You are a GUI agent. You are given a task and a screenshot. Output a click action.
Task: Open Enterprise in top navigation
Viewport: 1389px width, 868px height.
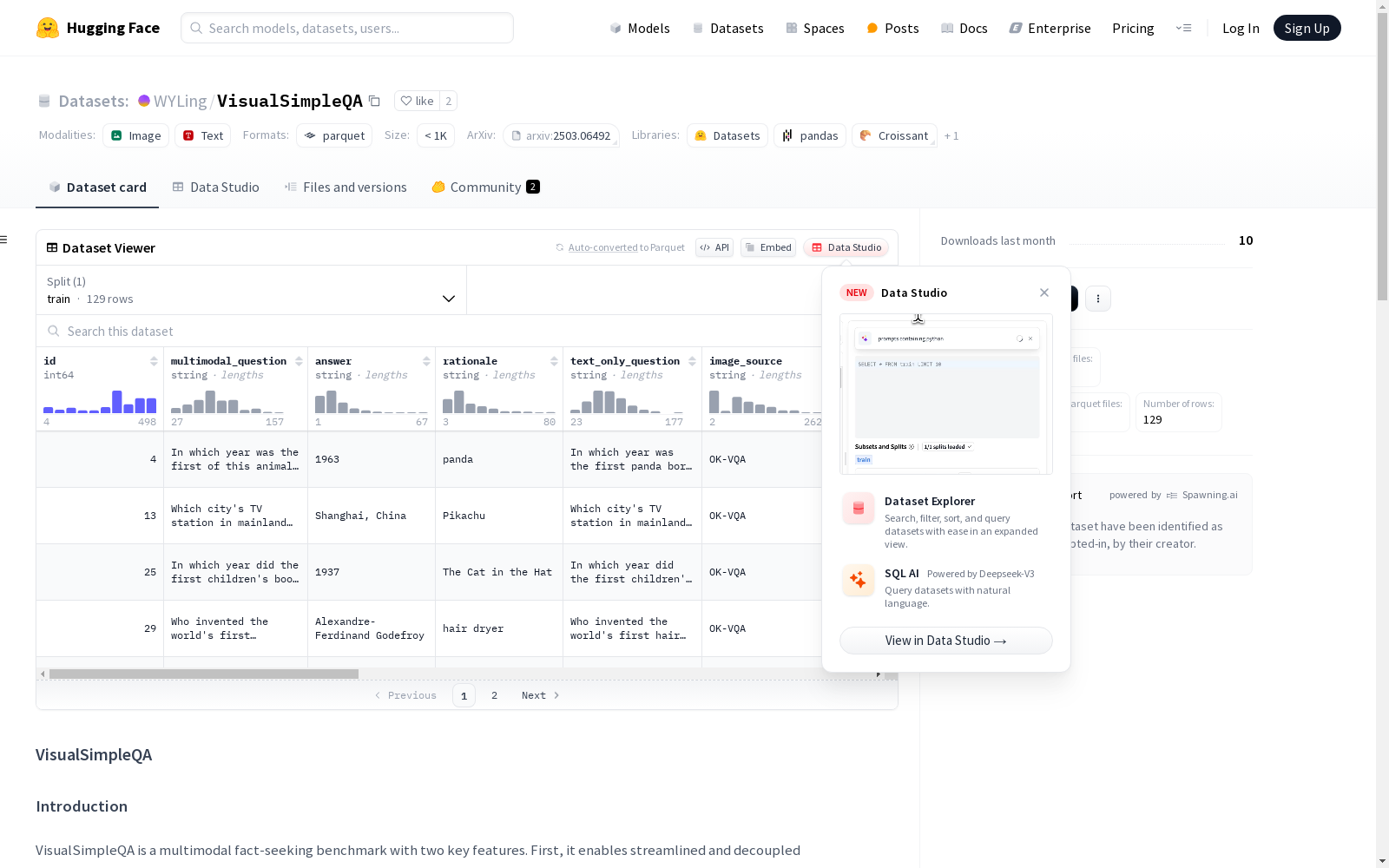point(1050,28)
